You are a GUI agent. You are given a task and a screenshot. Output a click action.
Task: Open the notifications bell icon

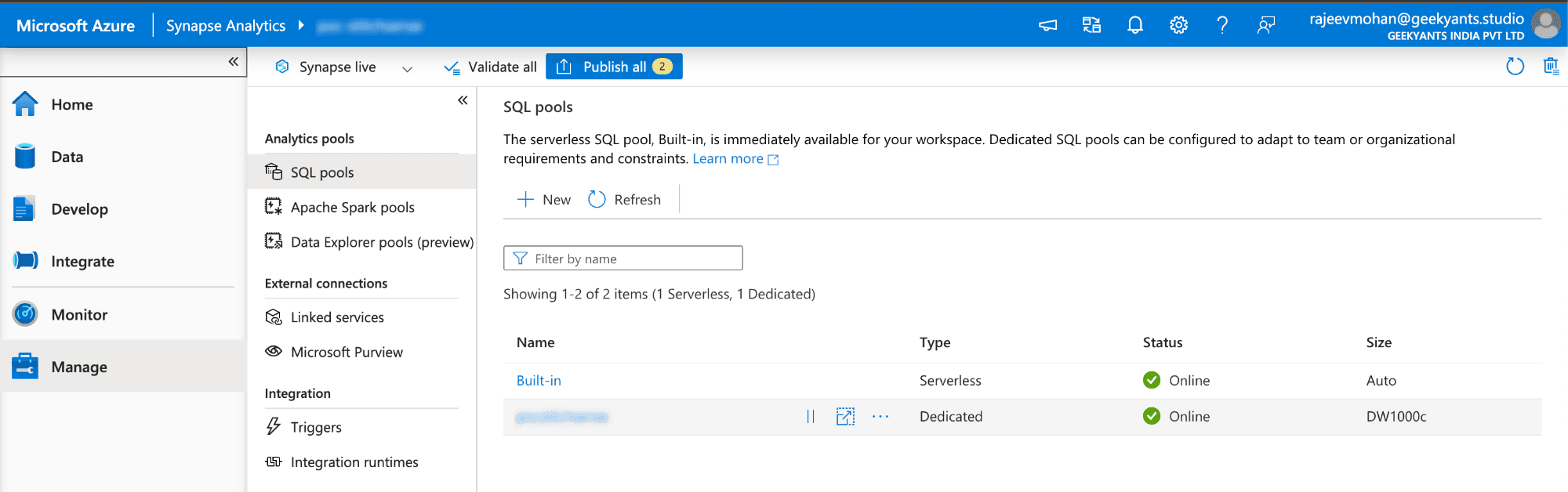1134,25
